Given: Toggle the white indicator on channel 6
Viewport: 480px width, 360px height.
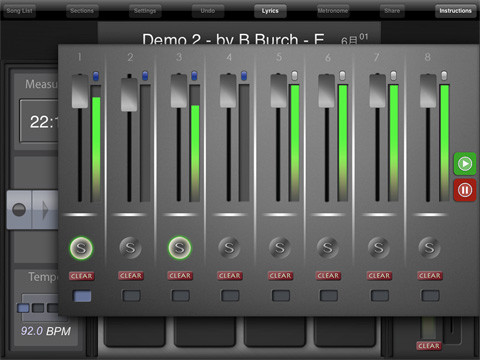Looking at the screenshot, I should coord(342,76).
